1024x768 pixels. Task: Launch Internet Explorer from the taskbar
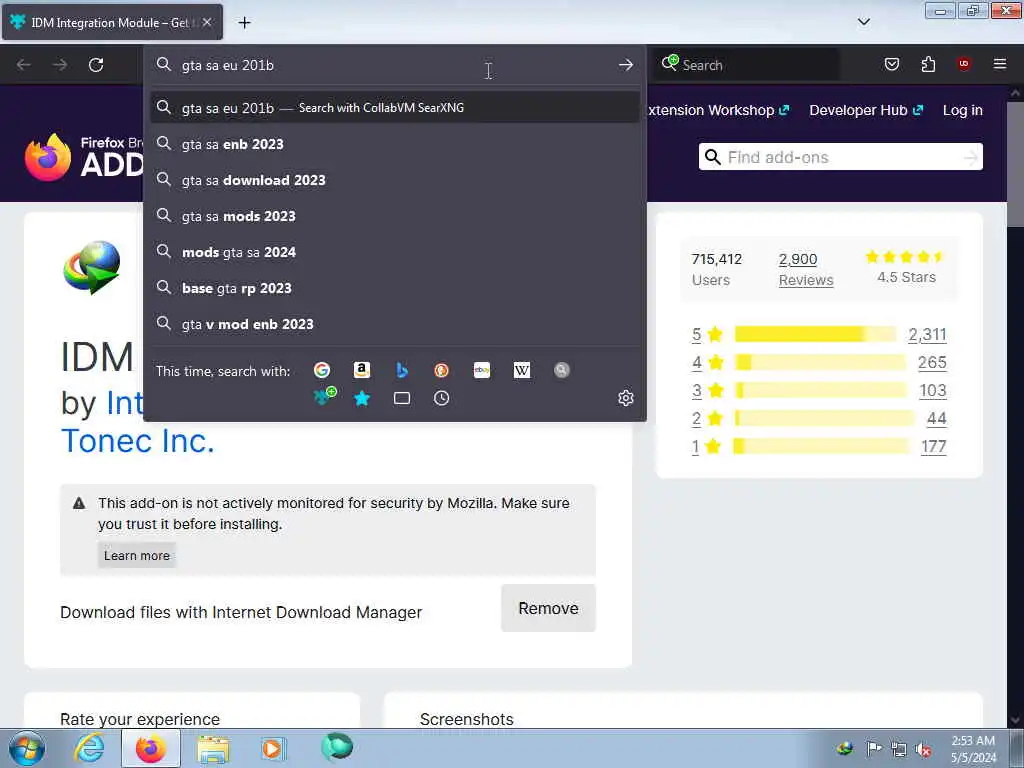(x=89, y=748)
